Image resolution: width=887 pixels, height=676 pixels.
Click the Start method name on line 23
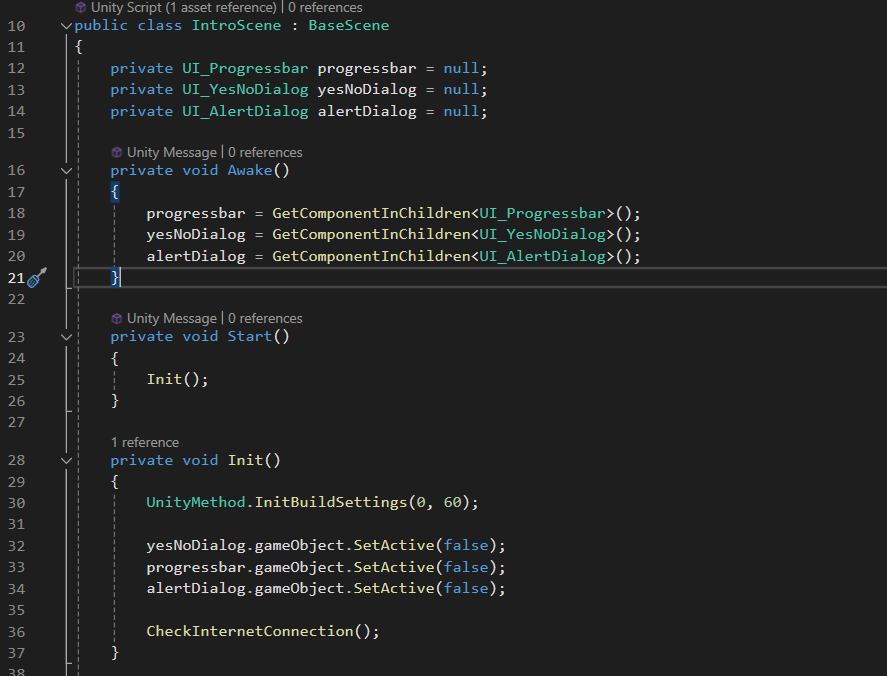tap(250, 337)
